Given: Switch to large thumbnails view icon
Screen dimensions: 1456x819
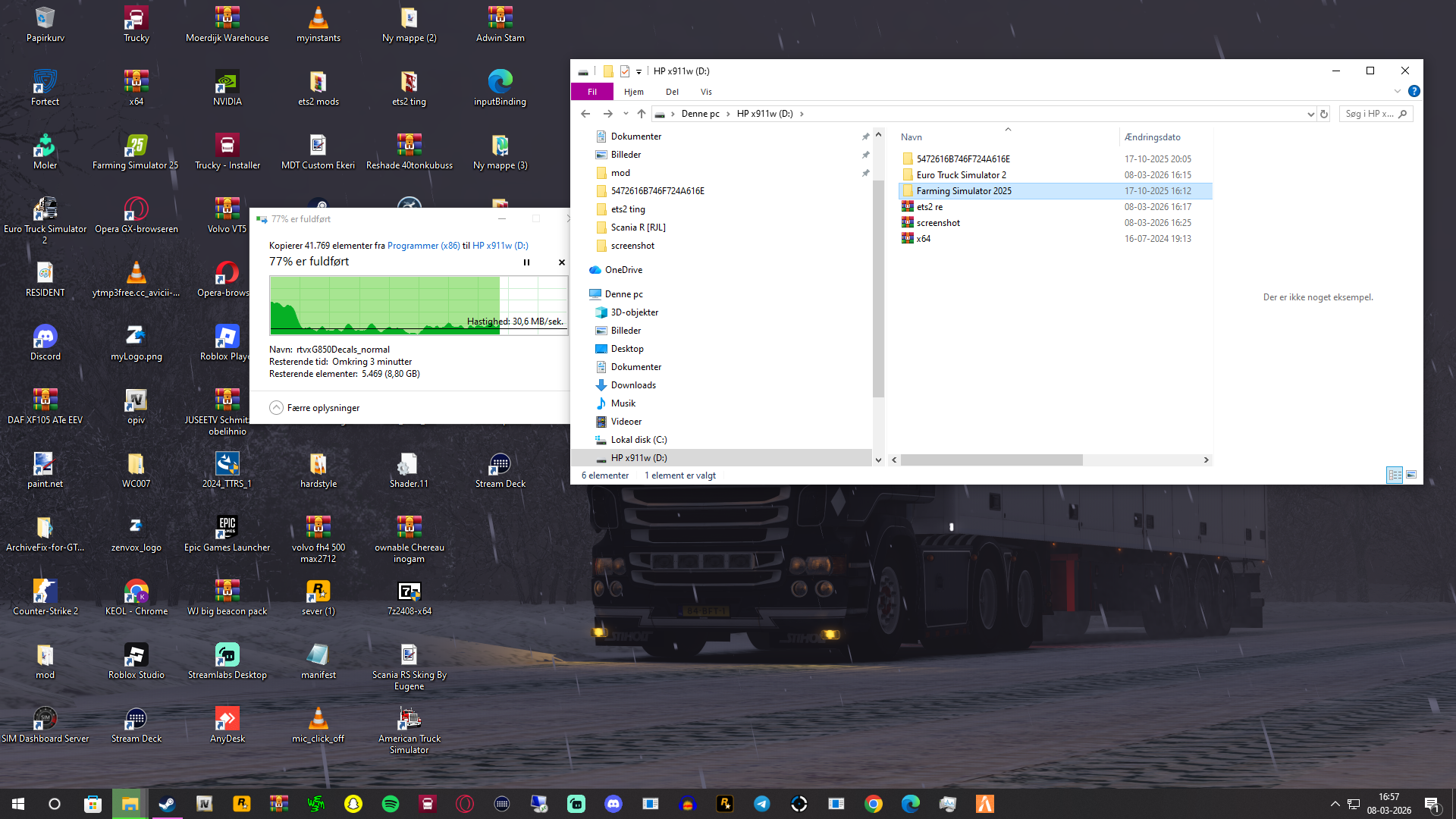Looking at the screenshot, I should pyautogui.click(x=1411, y=475).
